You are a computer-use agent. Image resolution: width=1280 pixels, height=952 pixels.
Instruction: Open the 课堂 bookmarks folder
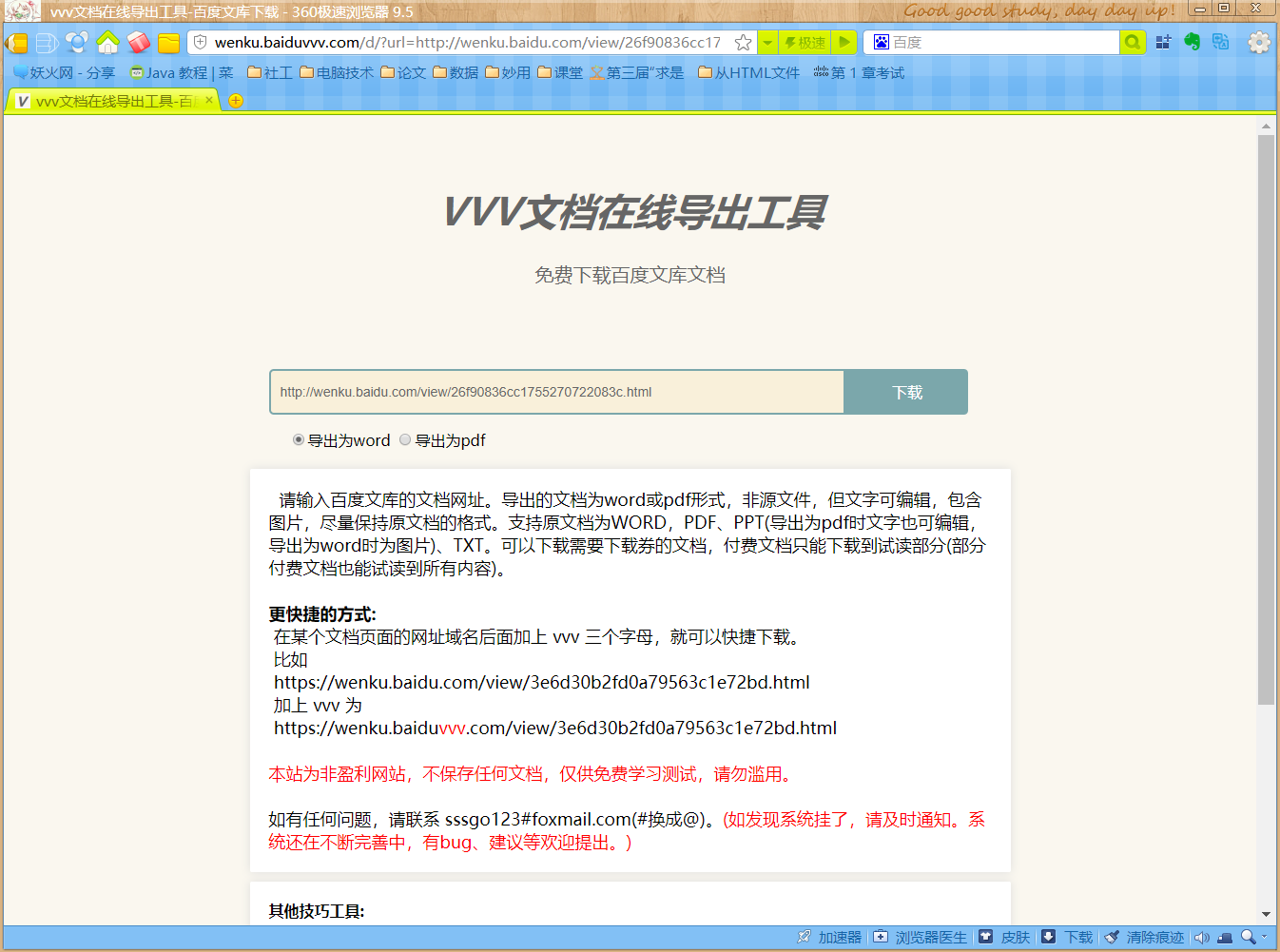click(560, 73)
